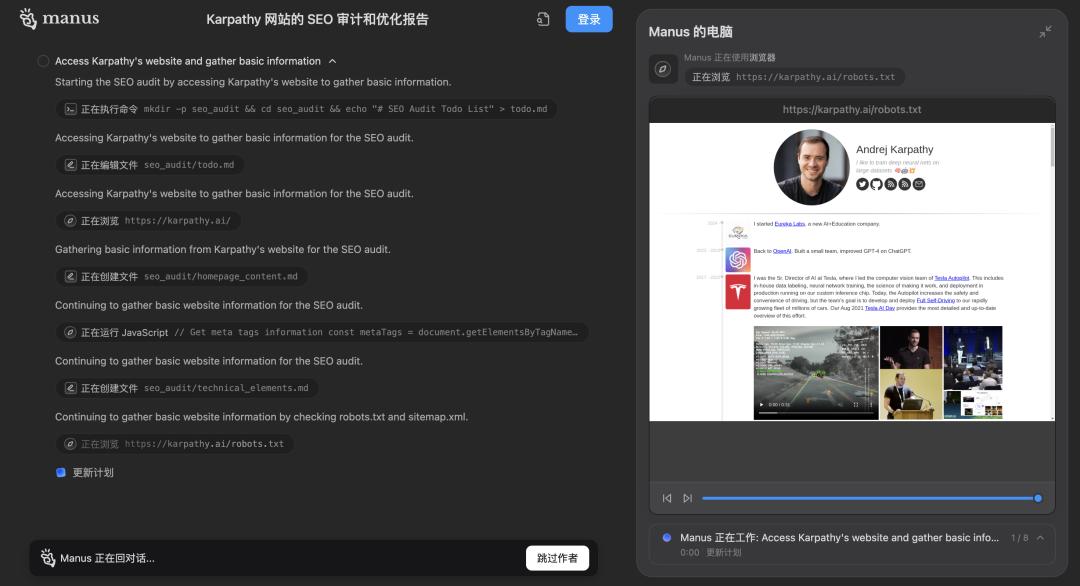Open Karpathy's Twitter profile icon
This screenshot has width=1080, height=586.
pyautogui.click(x=863, y=184)
